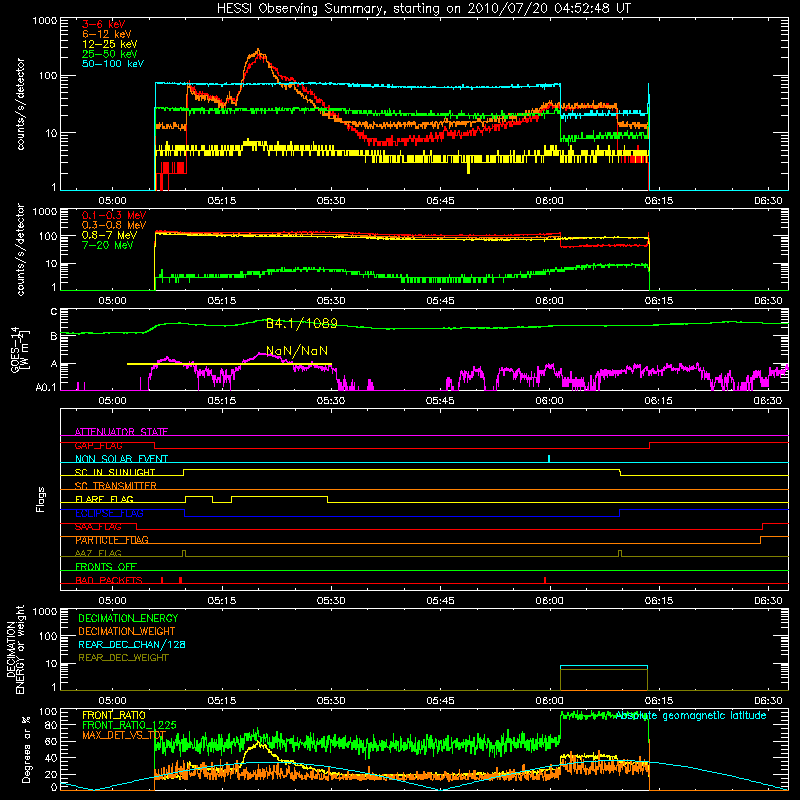Select the 3-6 keV legend label
The height and width of the screenshot is (800, 800).
coord(104,24)
